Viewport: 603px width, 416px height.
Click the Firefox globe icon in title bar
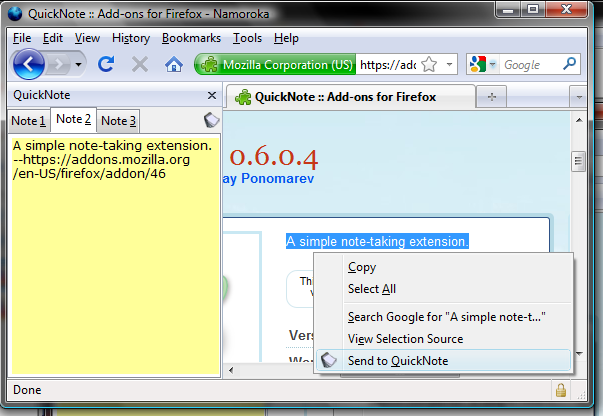pyautogui.click(x=15, y=13)
